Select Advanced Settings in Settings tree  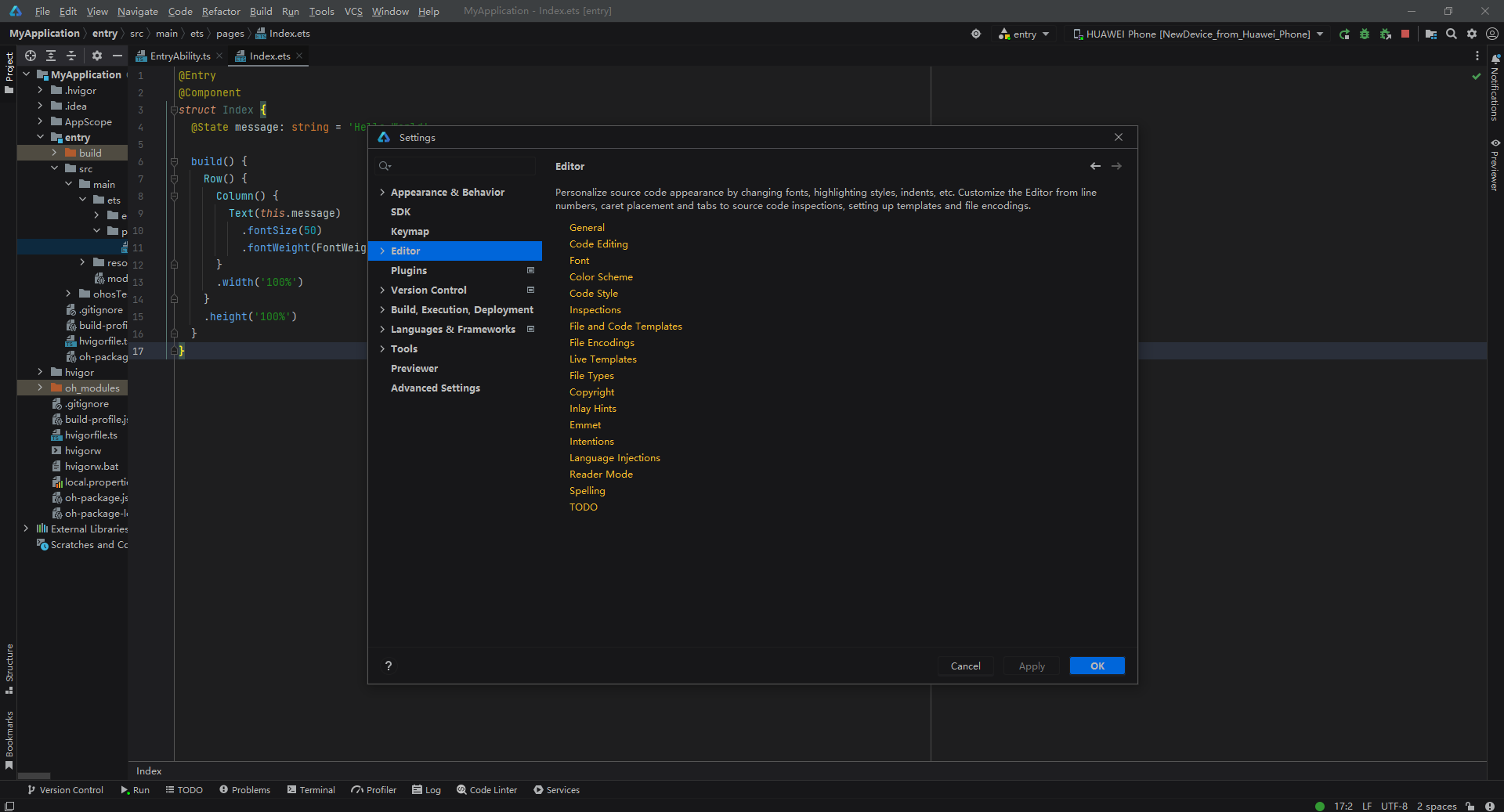436,388
